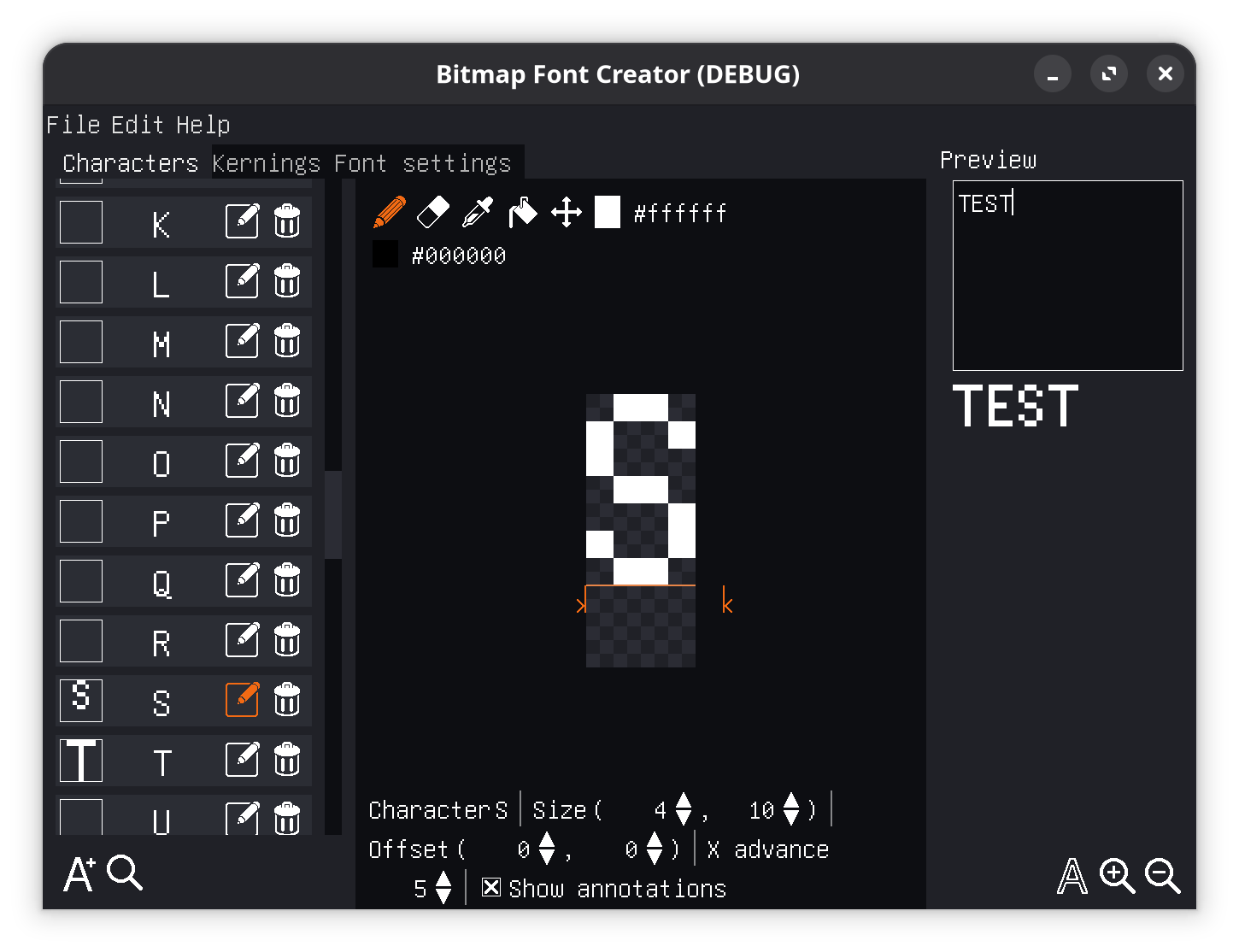This screenshot has height=952, width=1239.
Task: Edit character R with its pencil icon
Action: 242,640
